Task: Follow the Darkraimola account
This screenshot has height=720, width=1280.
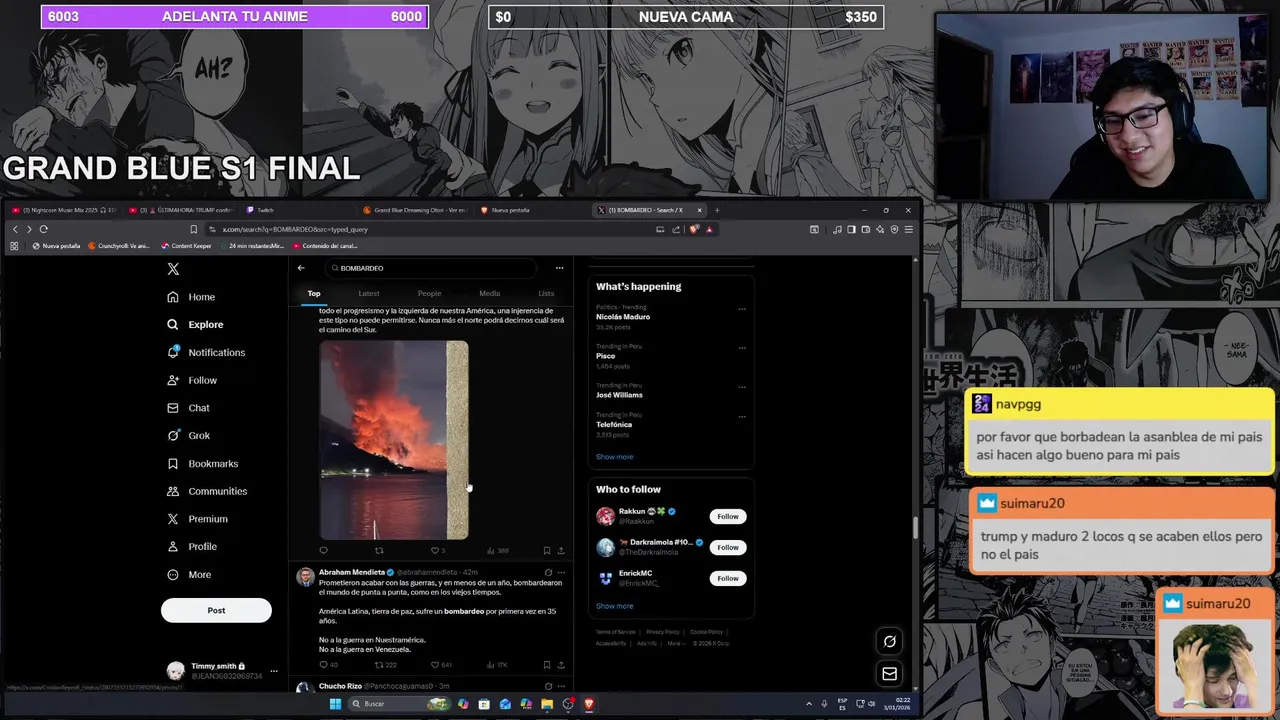Action: (x=728, y=548)
